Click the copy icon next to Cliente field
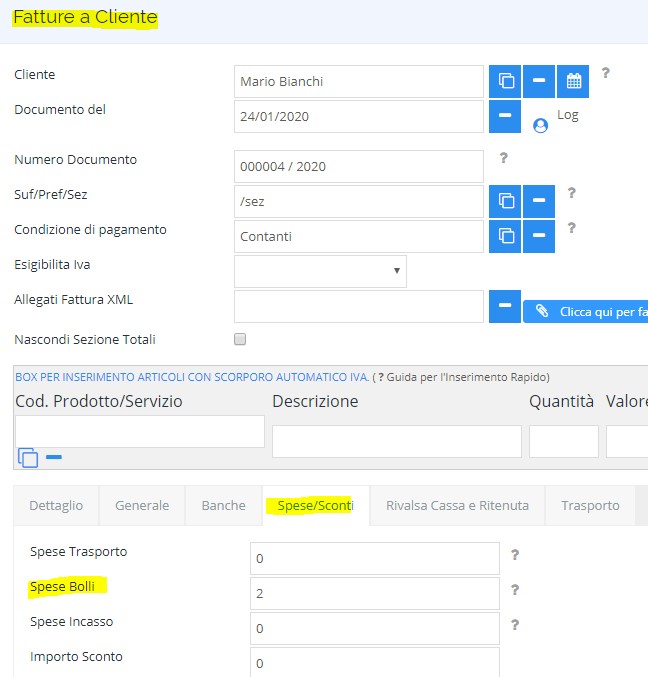Screen dimensions: 648x677 click(505, 81)
